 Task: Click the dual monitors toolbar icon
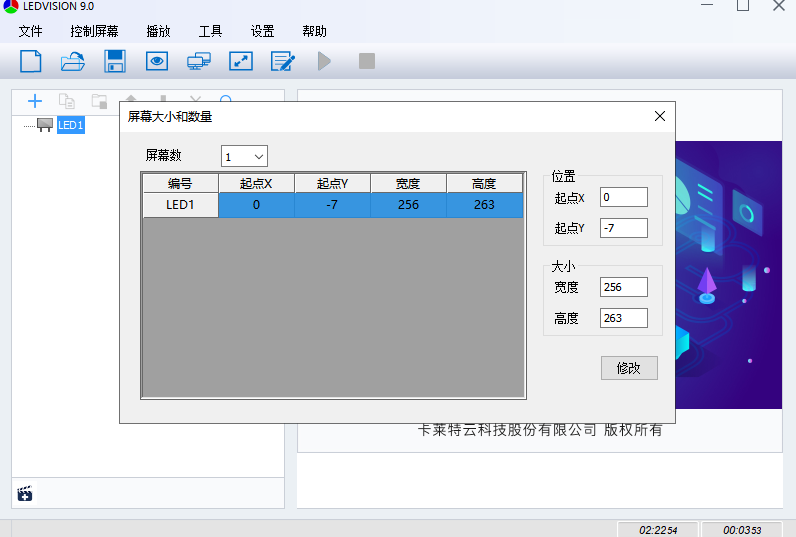(x=199, y=61)
